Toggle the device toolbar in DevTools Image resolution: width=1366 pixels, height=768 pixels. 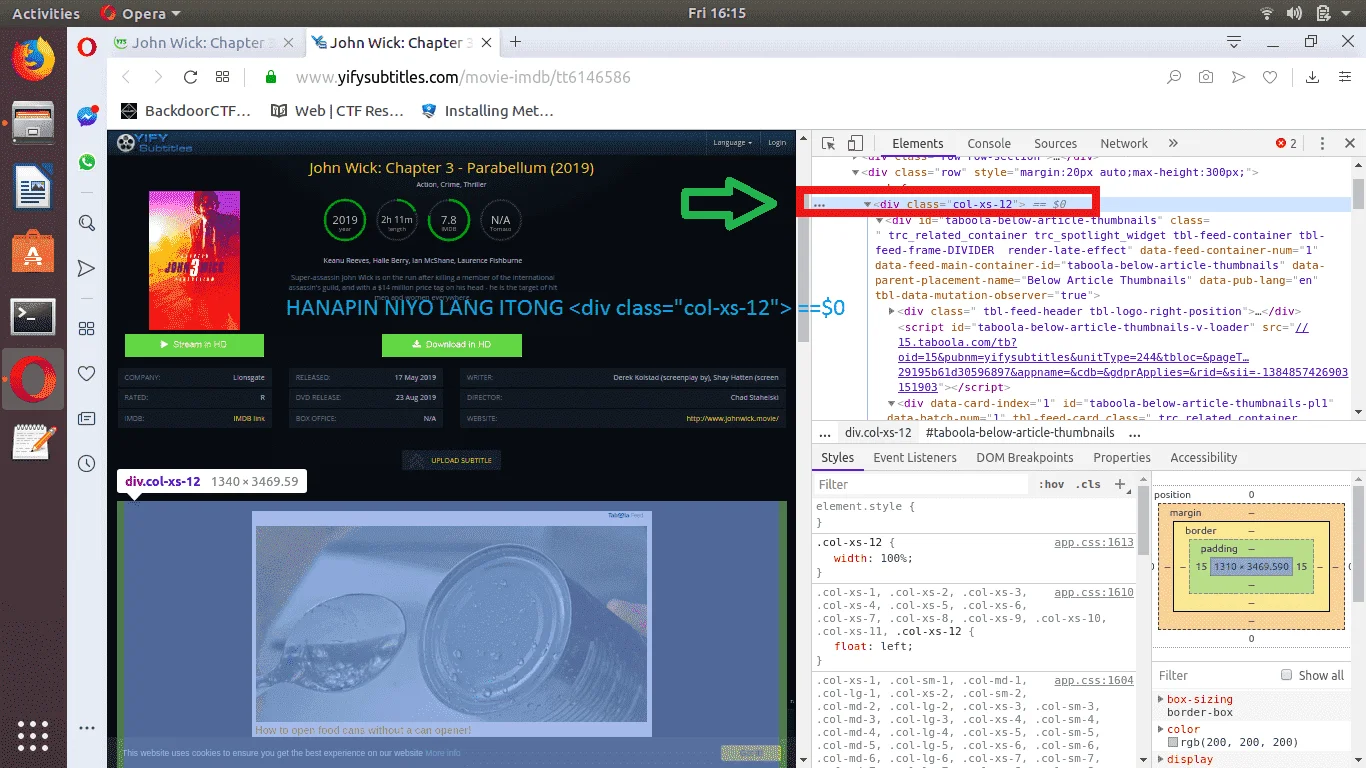pos(855,143)
